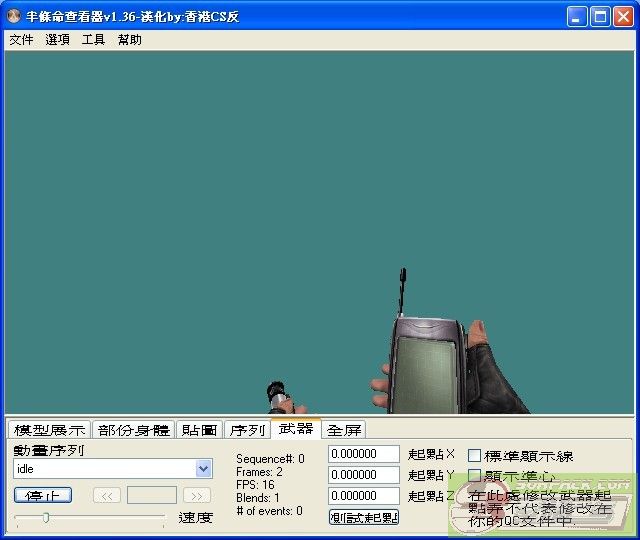
Task: Open the 選項 menu
Action: coord(57,40)
